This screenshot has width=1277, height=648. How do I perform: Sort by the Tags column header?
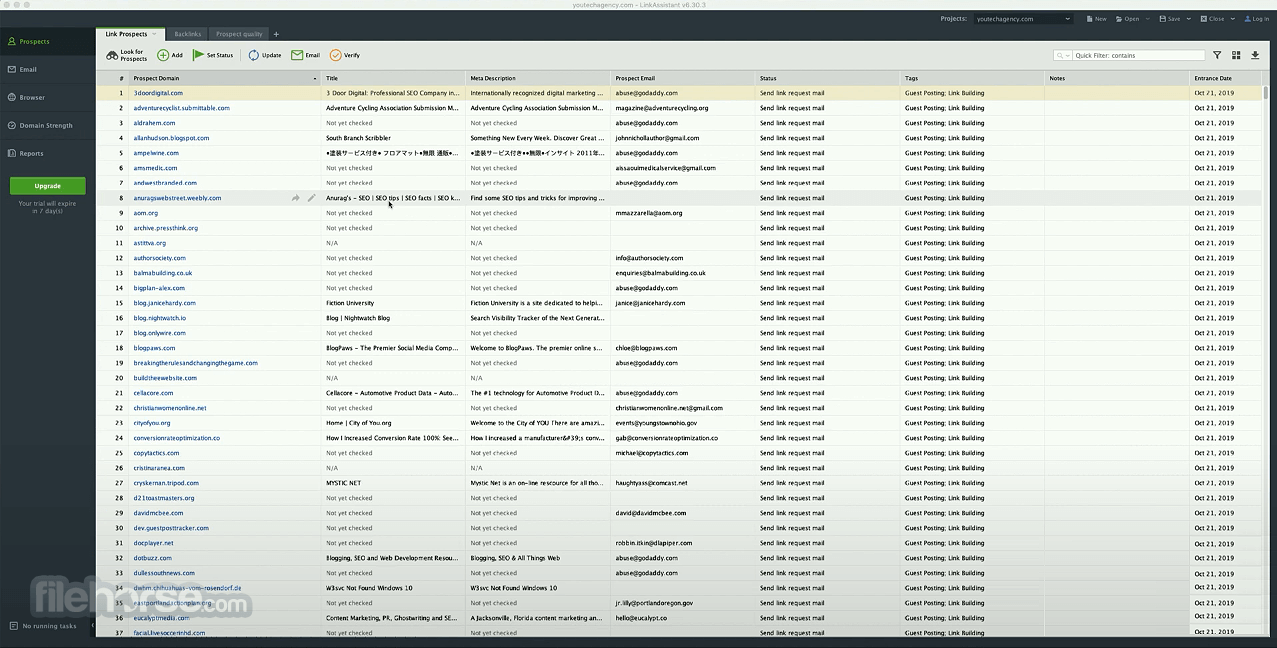click(972, 78)
